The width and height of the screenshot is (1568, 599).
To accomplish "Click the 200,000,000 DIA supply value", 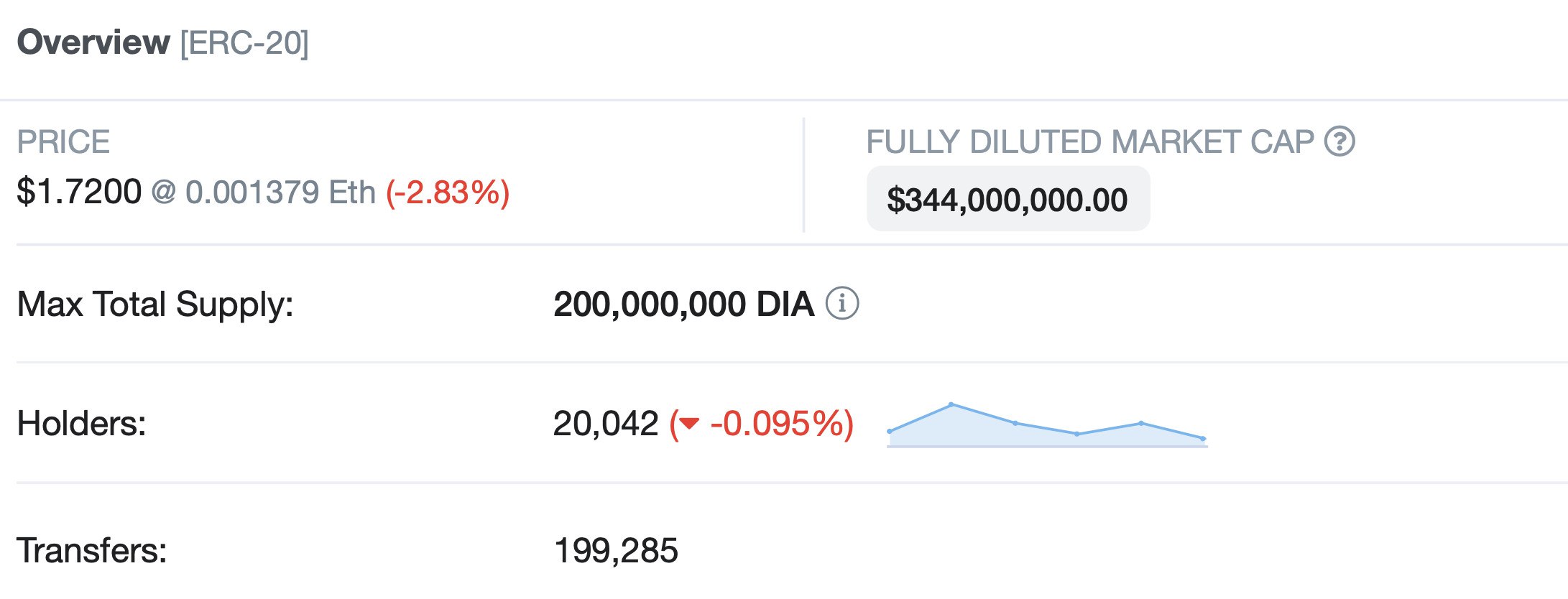I will point(683,304).
